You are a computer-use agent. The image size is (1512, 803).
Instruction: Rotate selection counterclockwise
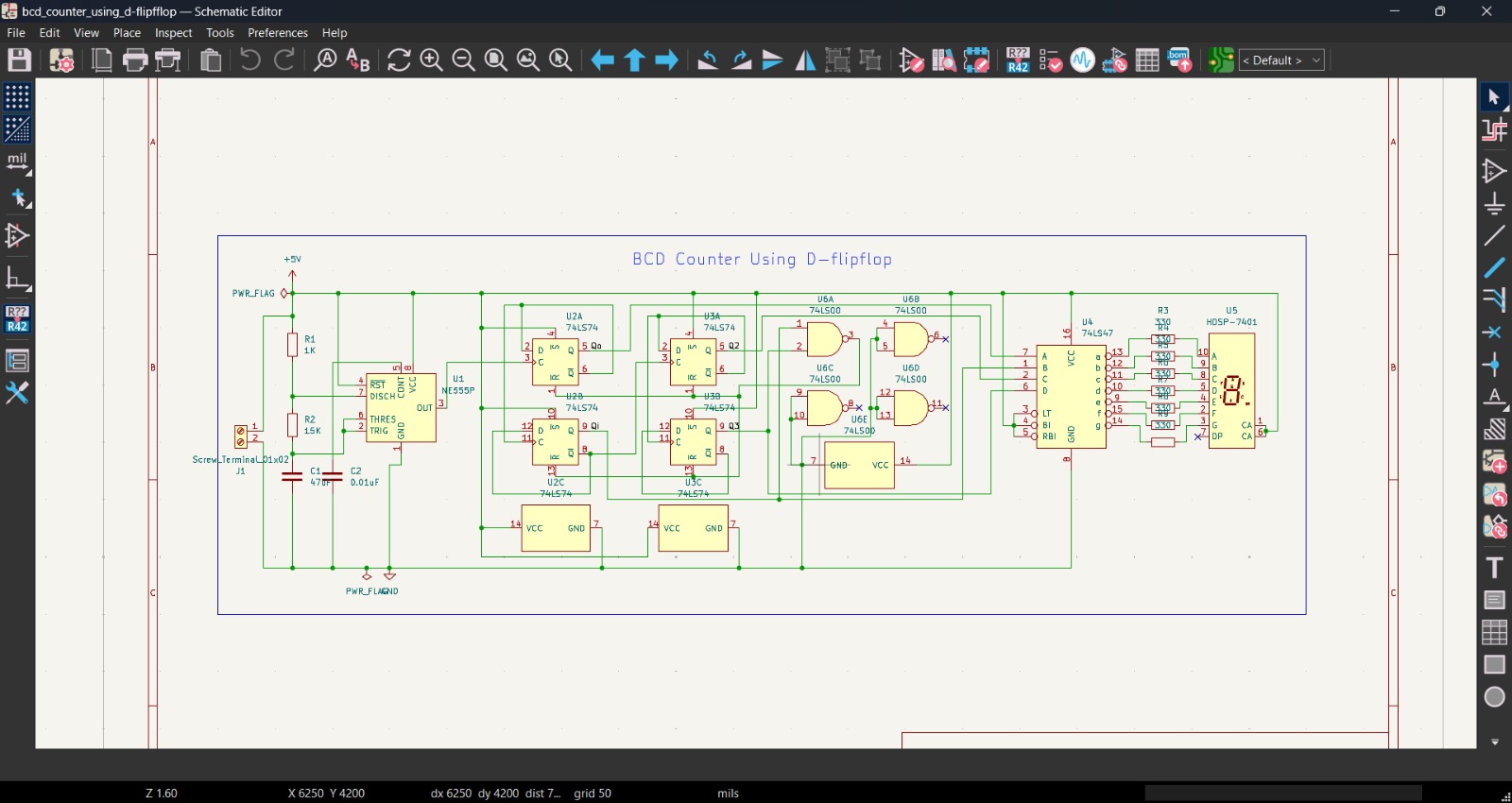[x=708, y=60]
